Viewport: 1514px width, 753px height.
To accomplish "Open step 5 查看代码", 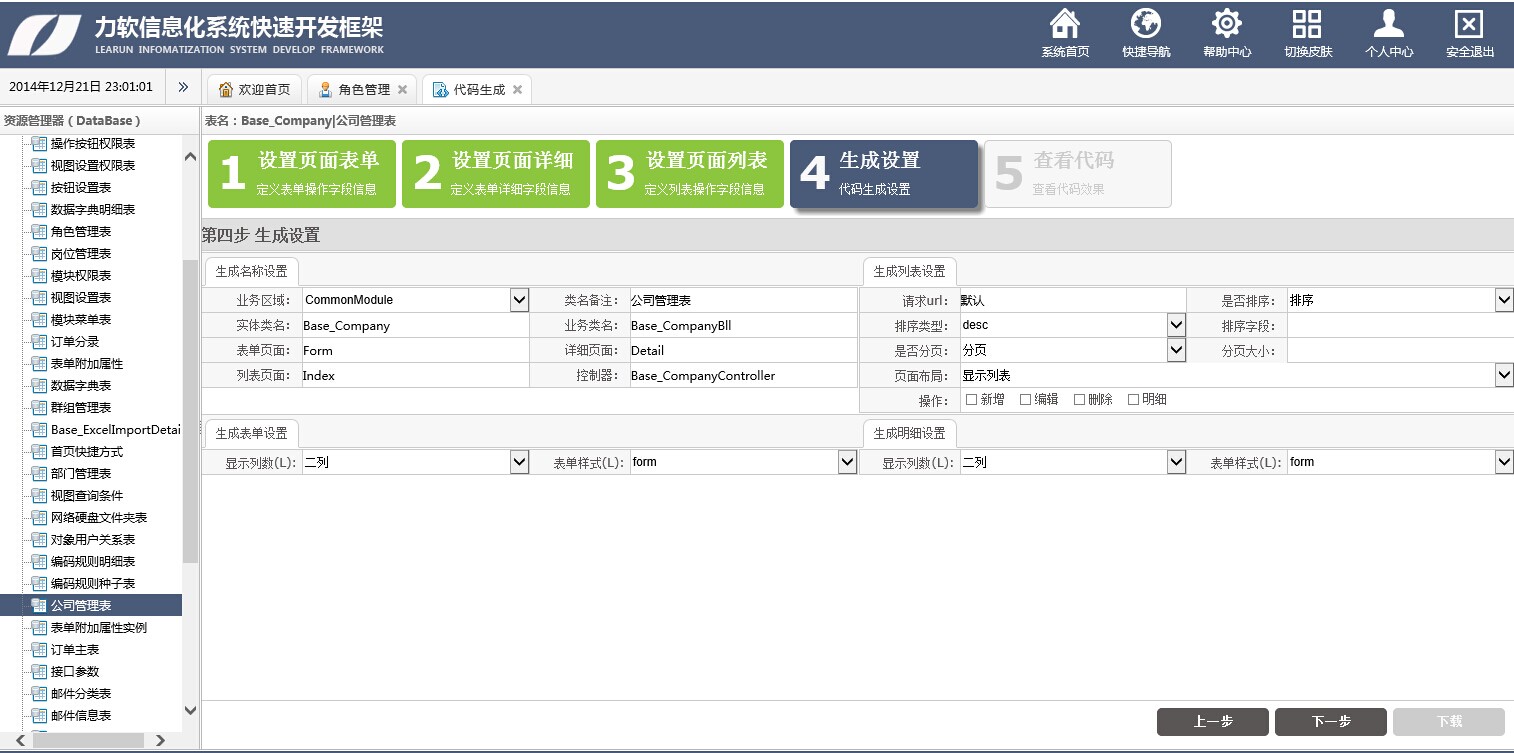I will coord(1078,174).
